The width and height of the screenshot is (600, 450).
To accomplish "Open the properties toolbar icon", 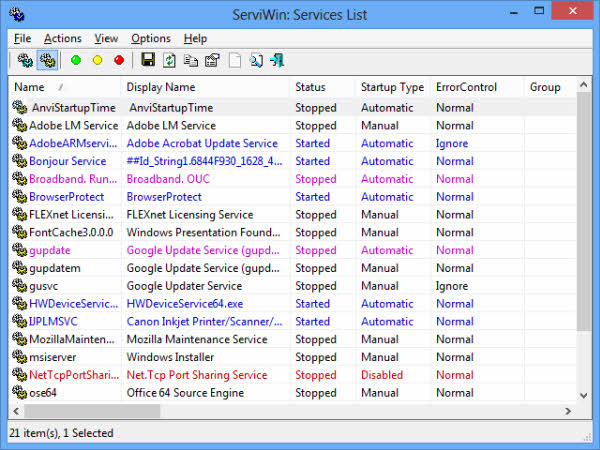I will coord(211,61).
